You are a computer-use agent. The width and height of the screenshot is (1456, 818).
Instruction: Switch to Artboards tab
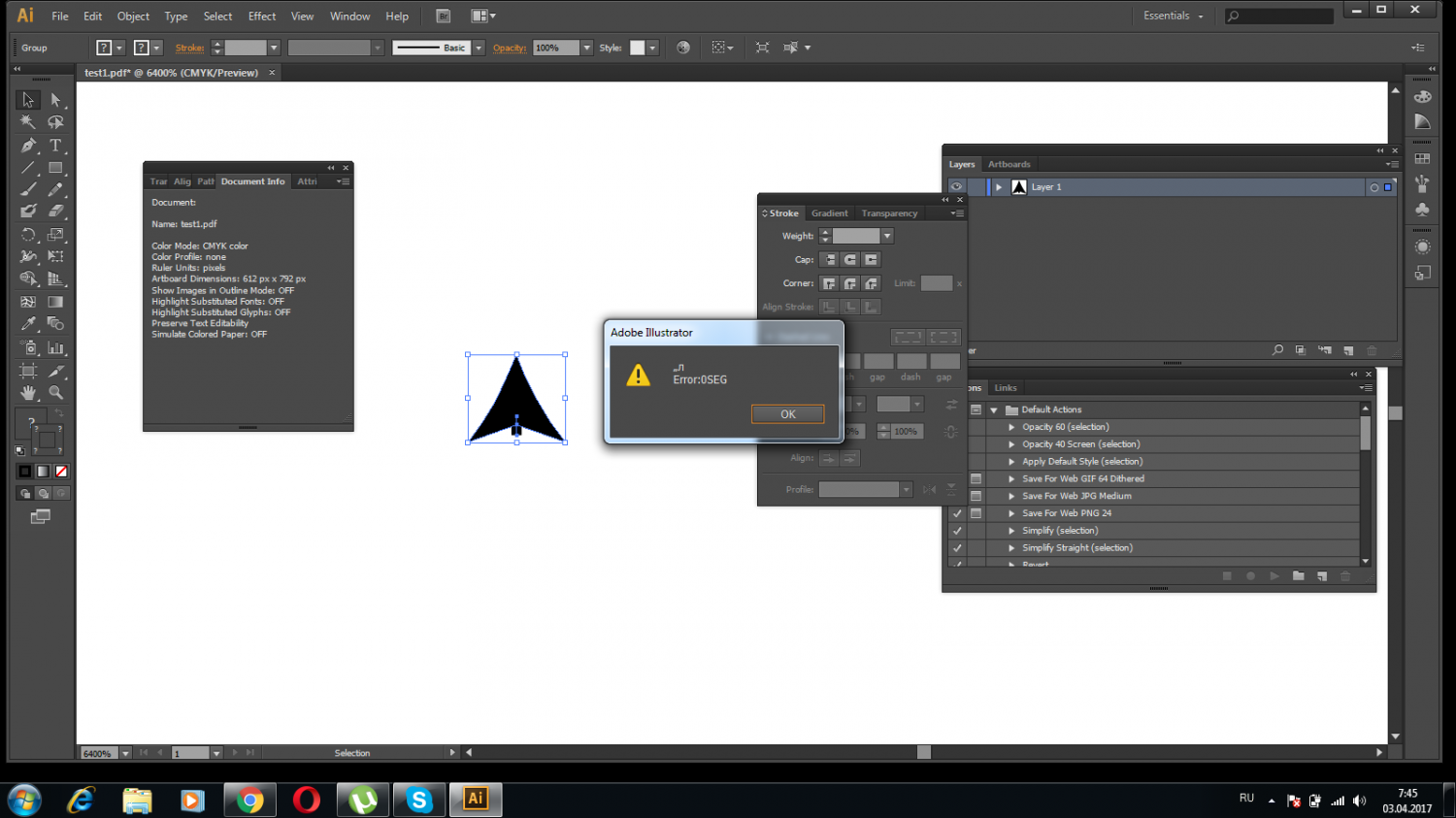(x=1009, y=164)
